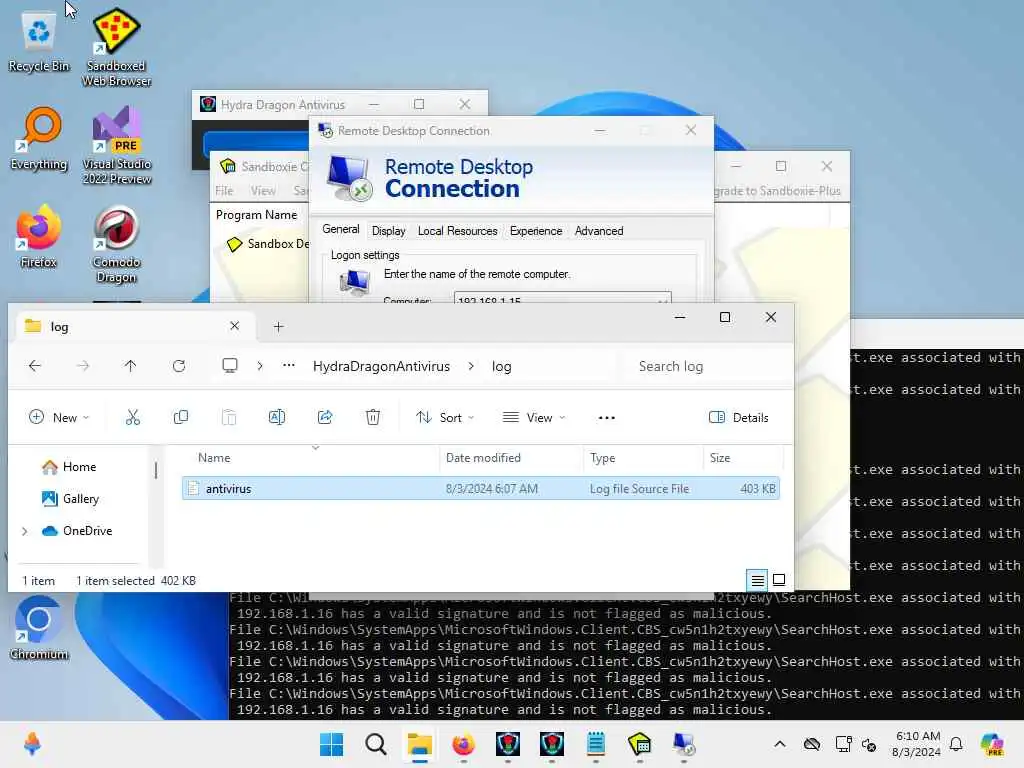Open Remote Desktop Connection taskbar icon
1024x768 pixels.
684,744
